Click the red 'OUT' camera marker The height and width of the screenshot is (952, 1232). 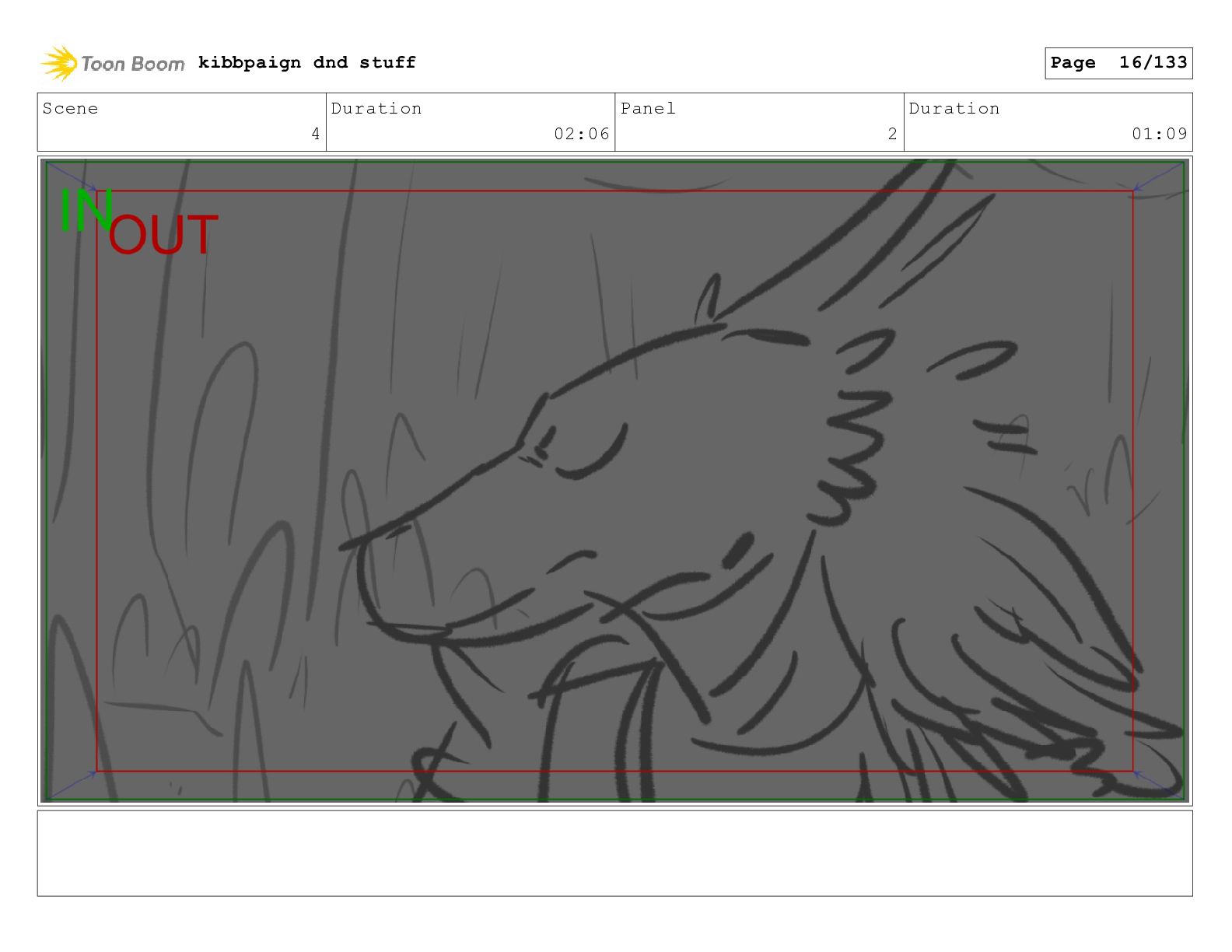point(163,235)
